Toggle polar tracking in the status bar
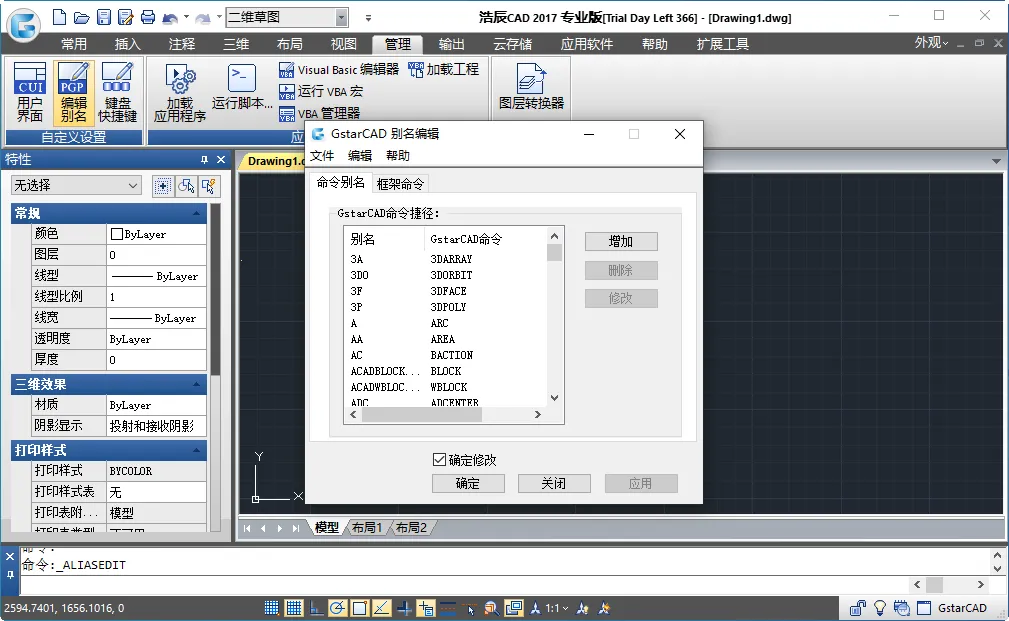The height and width of the screenshot is (621, 1009). pos(338,608)
